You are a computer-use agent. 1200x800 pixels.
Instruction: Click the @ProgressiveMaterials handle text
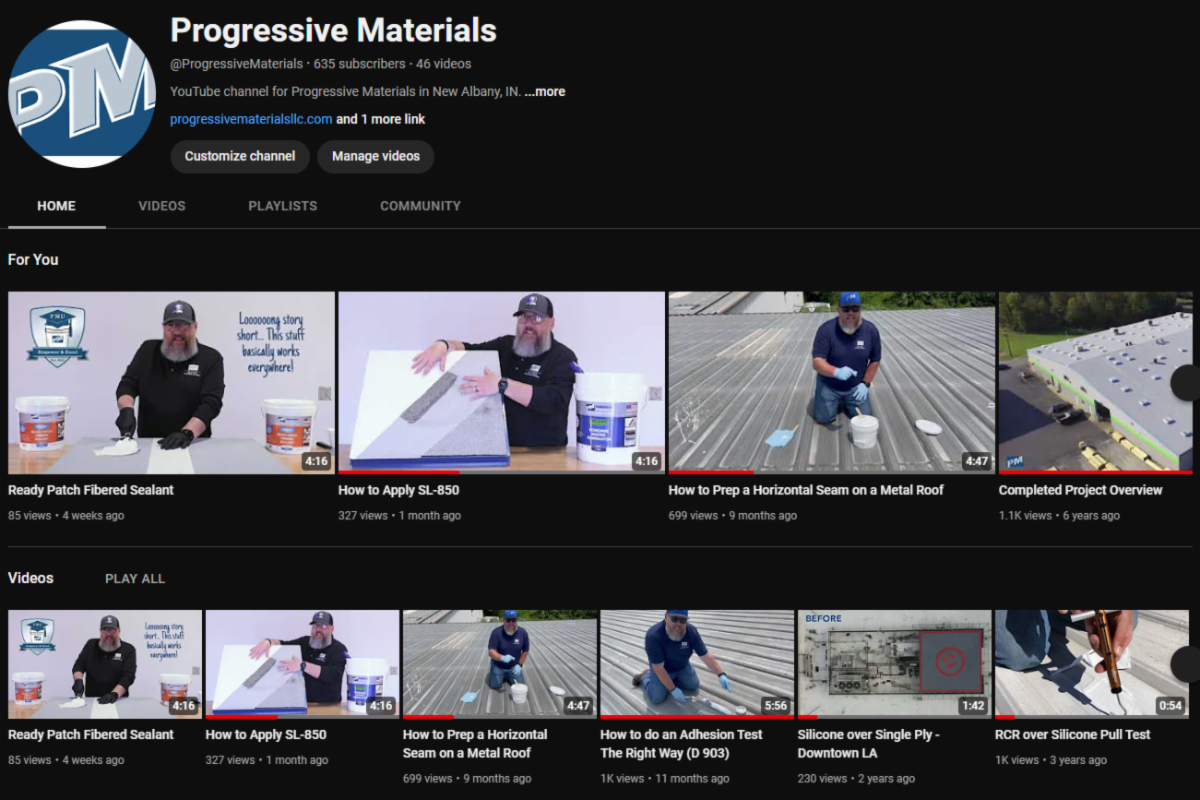tap(236, 63)
